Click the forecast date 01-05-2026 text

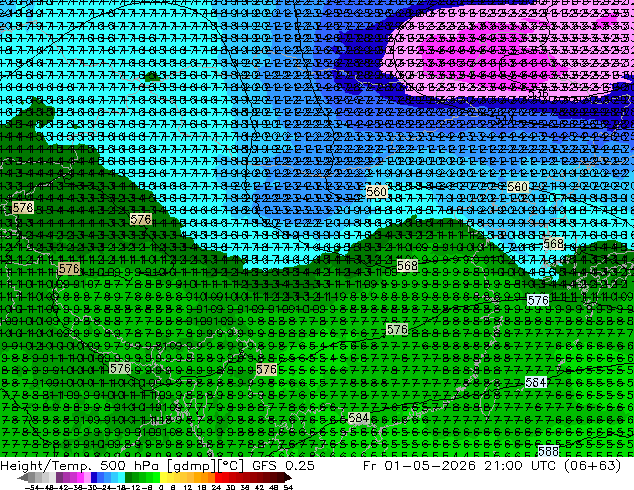point(430,465)
